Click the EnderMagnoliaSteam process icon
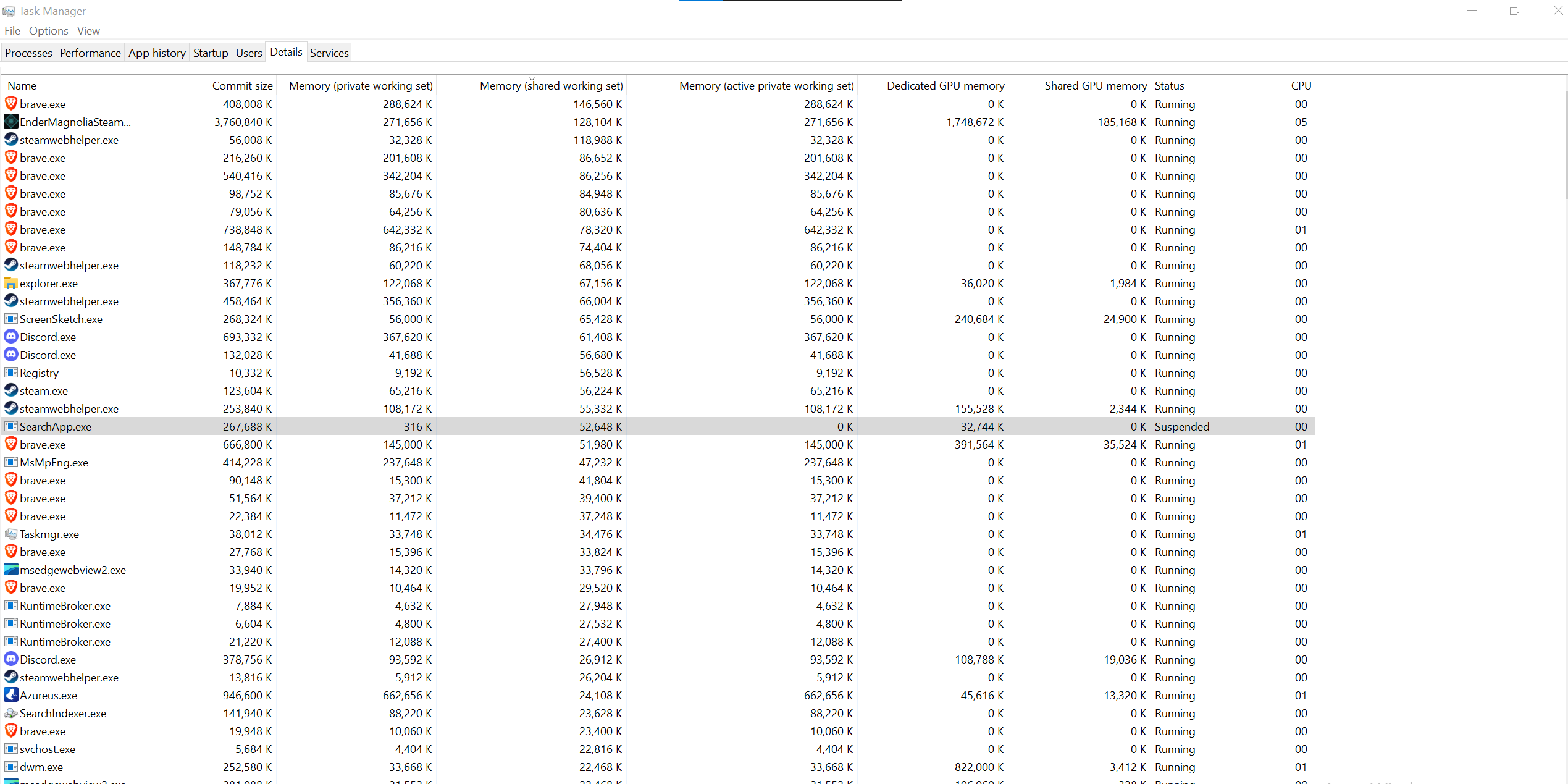 pyautogui.click(x=10, y=122)
